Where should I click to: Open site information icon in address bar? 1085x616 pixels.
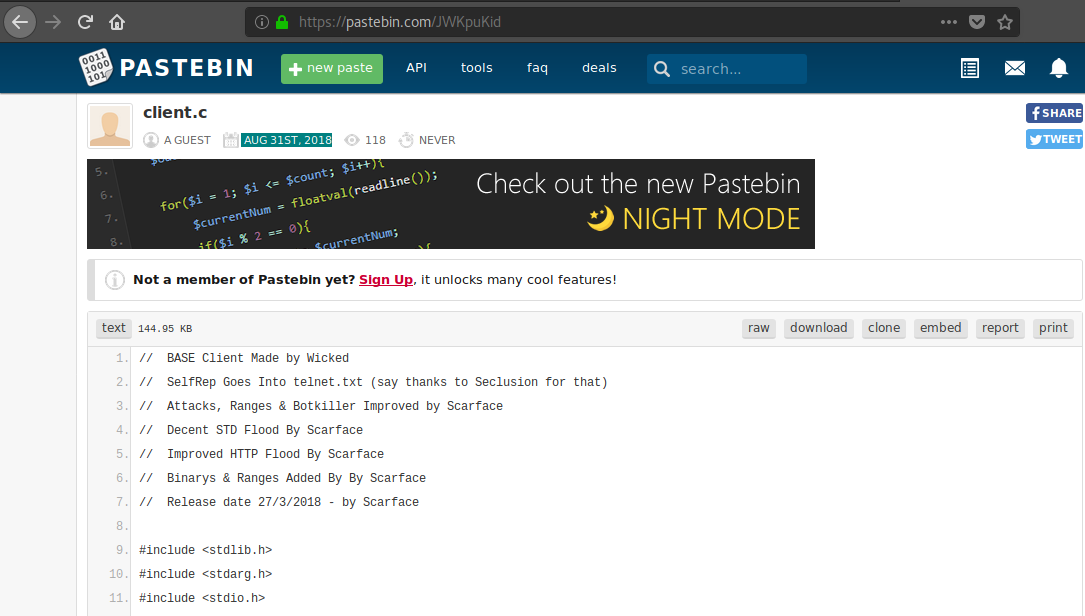[x=262, y=22]
